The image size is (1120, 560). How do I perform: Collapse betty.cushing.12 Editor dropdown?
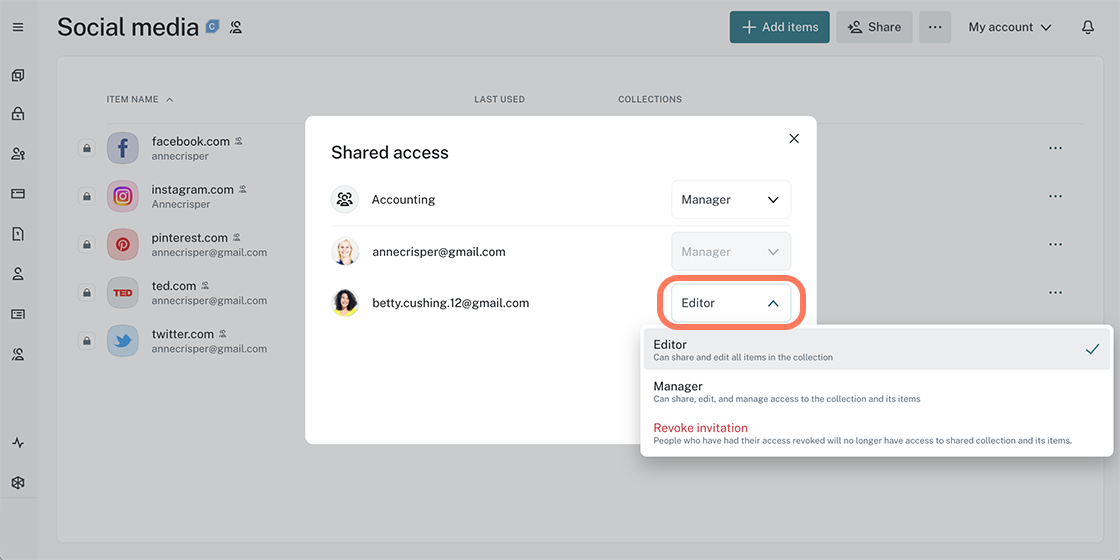(730, 303)
